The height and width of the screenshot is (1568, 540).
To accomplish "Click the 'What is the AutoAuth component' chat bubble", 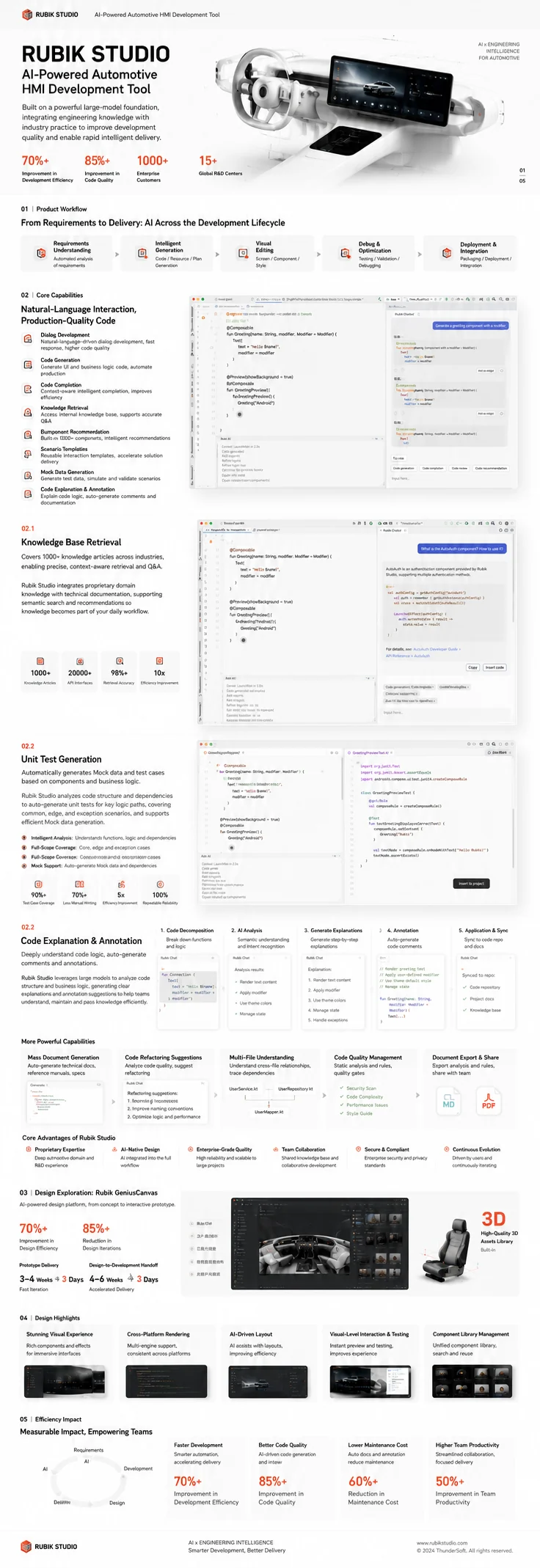I will 461,548.
